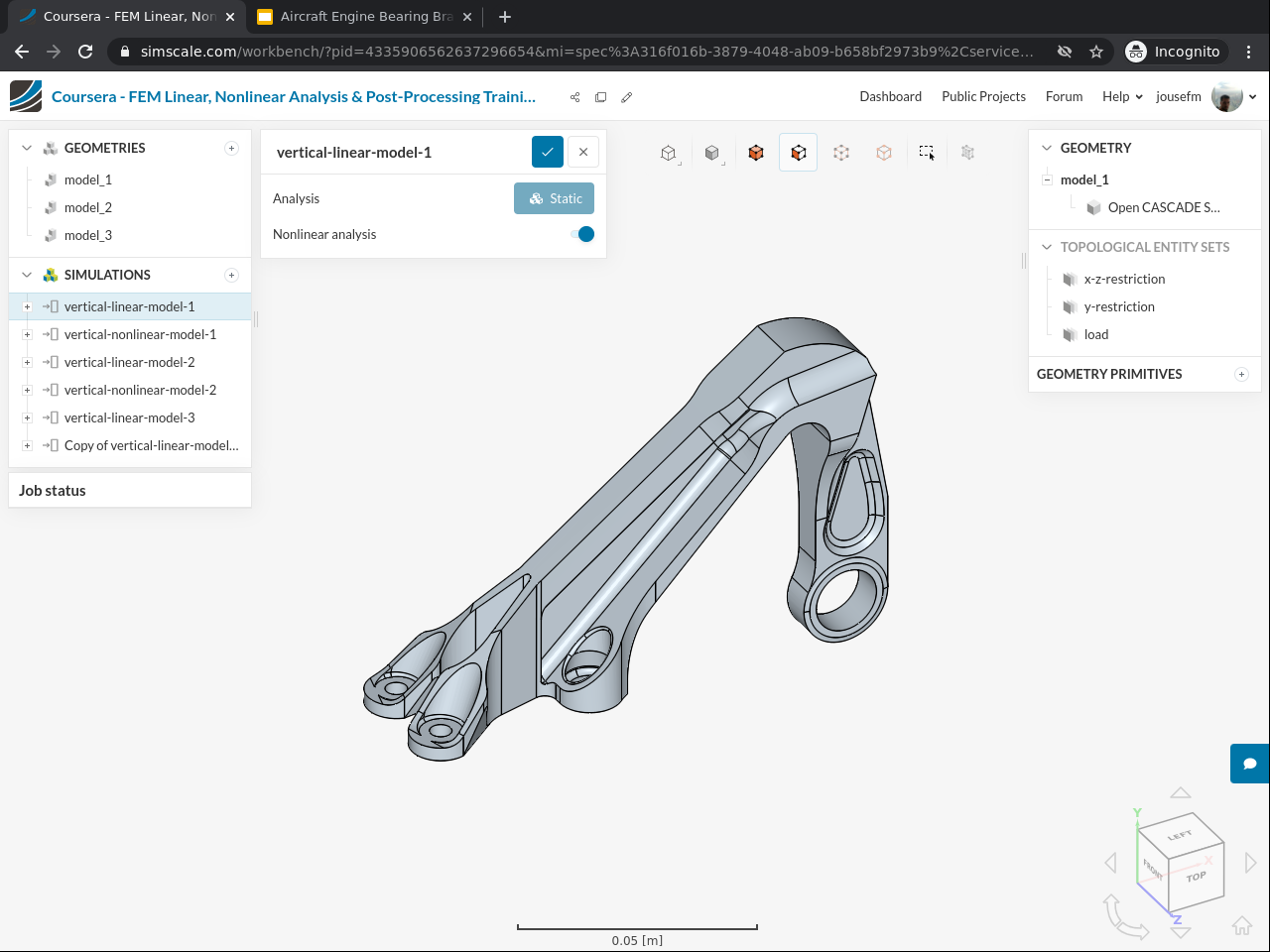Expand the vertical-nonlinear-model-1 simulation

pos(27,334)
